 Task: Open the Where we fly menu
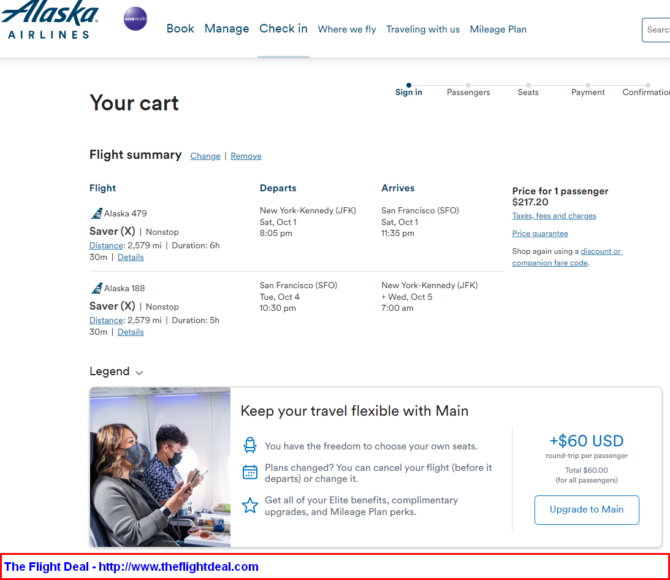point(347,29)
